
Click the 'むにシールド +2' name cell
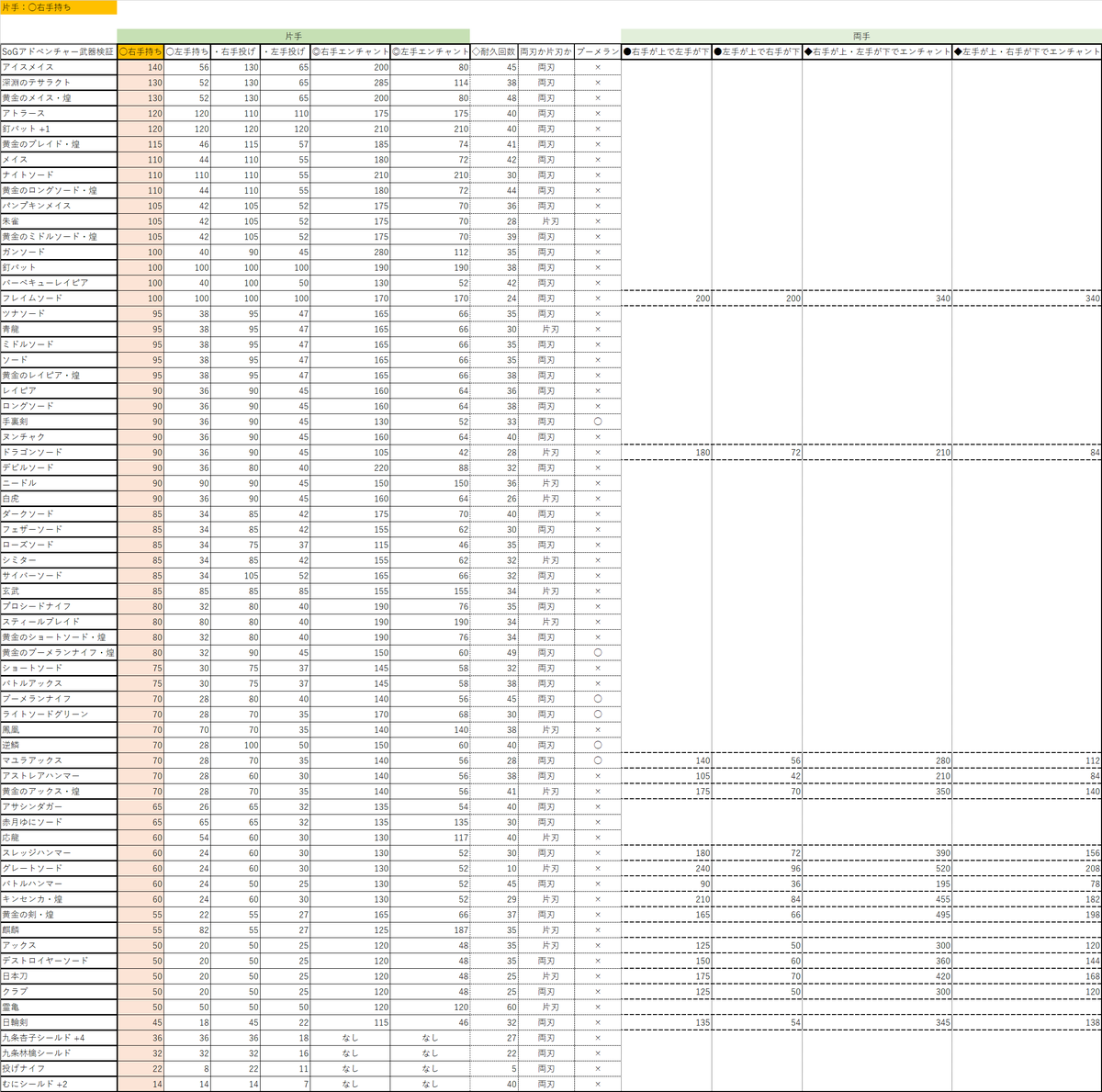[x=59, y=1084]
